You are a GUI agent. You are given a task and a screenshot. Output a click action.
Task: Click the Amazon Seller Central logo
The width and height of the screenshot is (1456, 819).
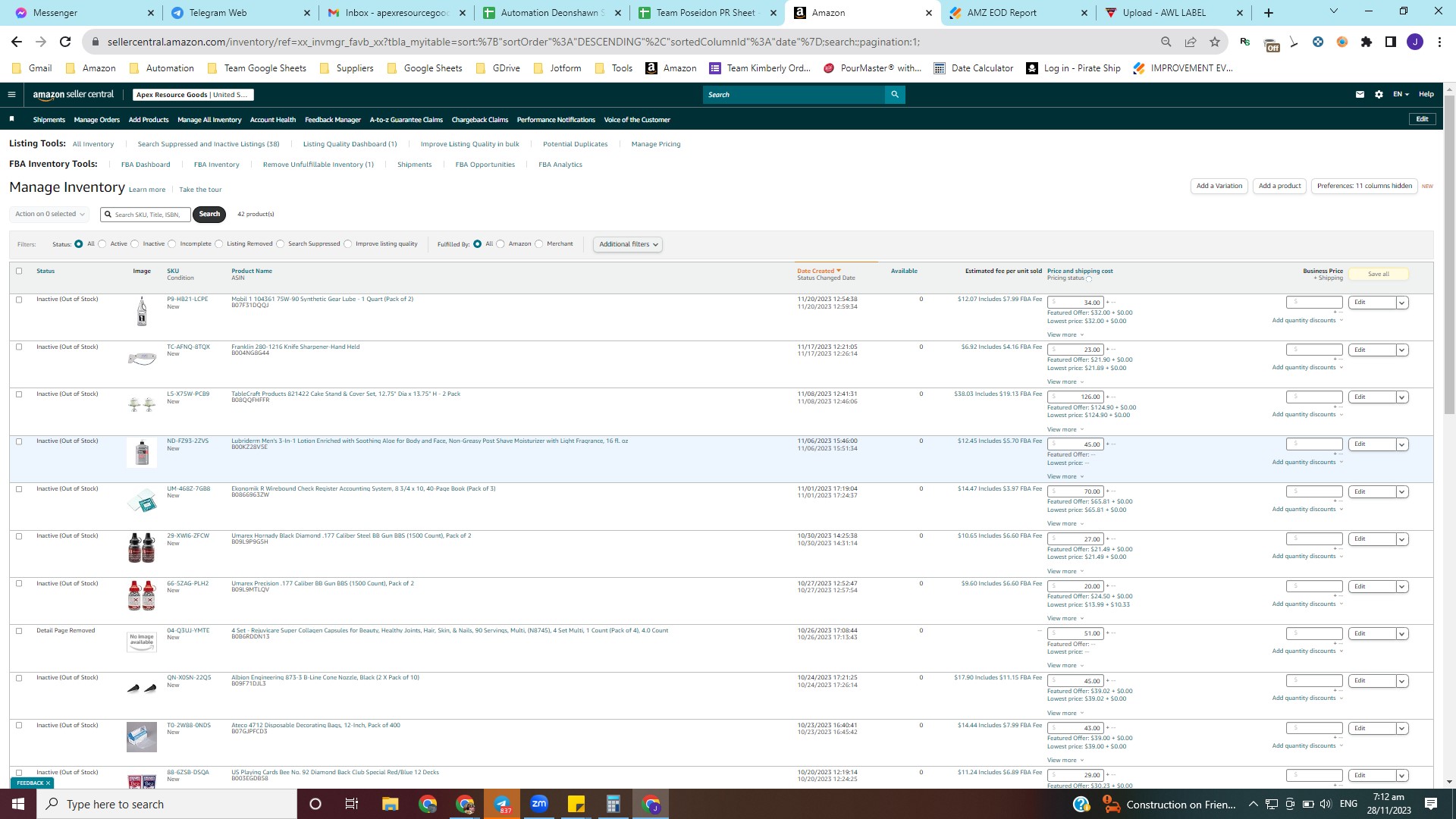tap(74, 95)
